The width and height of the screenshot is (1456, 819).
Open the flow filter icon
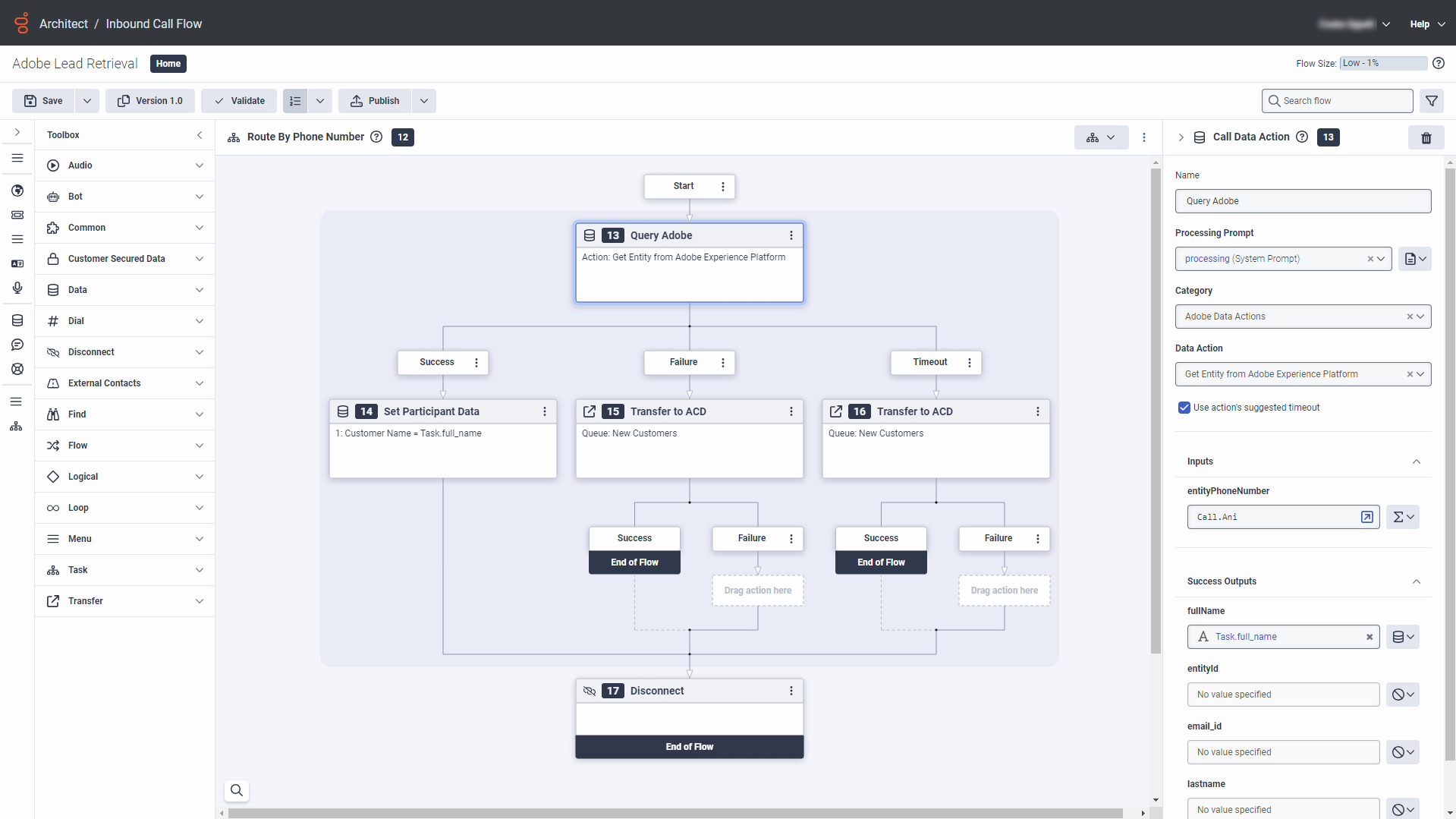tap(1431, 101)
